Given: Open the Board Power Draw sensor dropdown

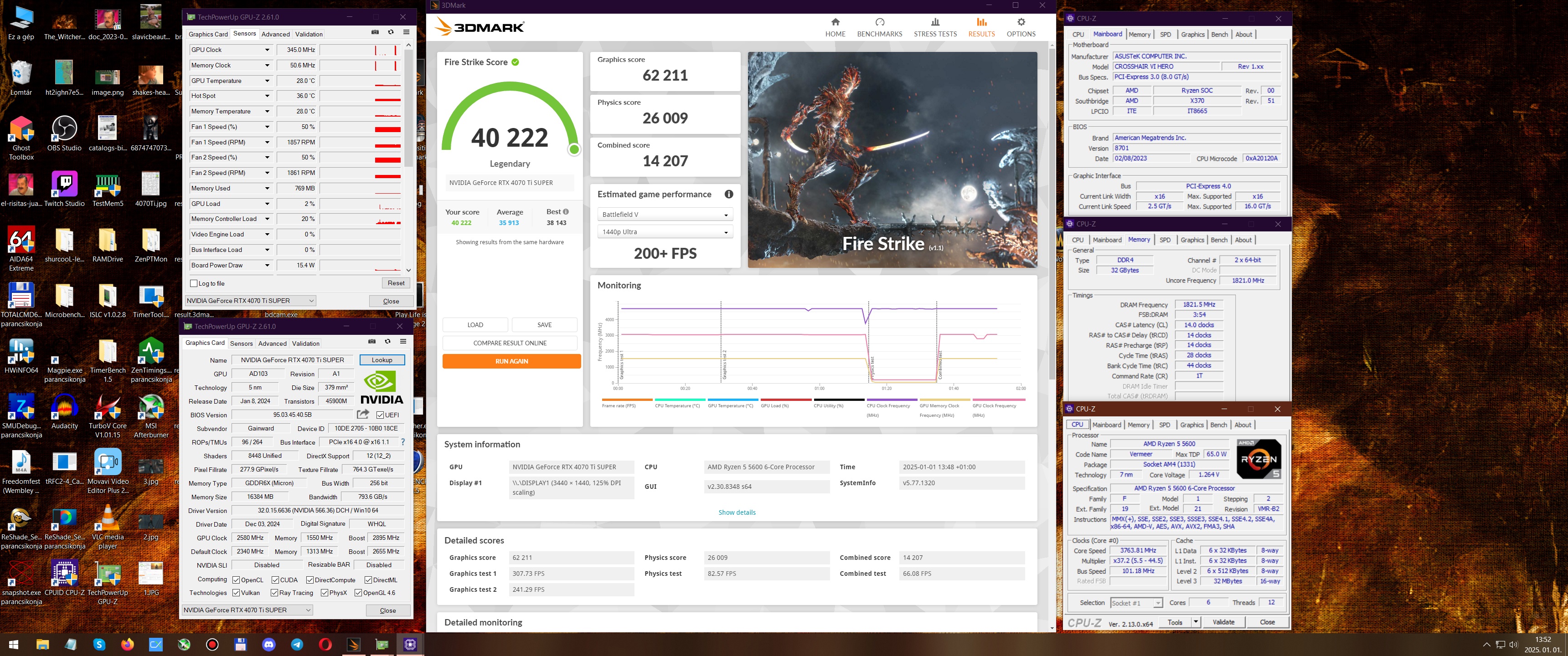Looking at the screenshot, I should click(267, 265).
